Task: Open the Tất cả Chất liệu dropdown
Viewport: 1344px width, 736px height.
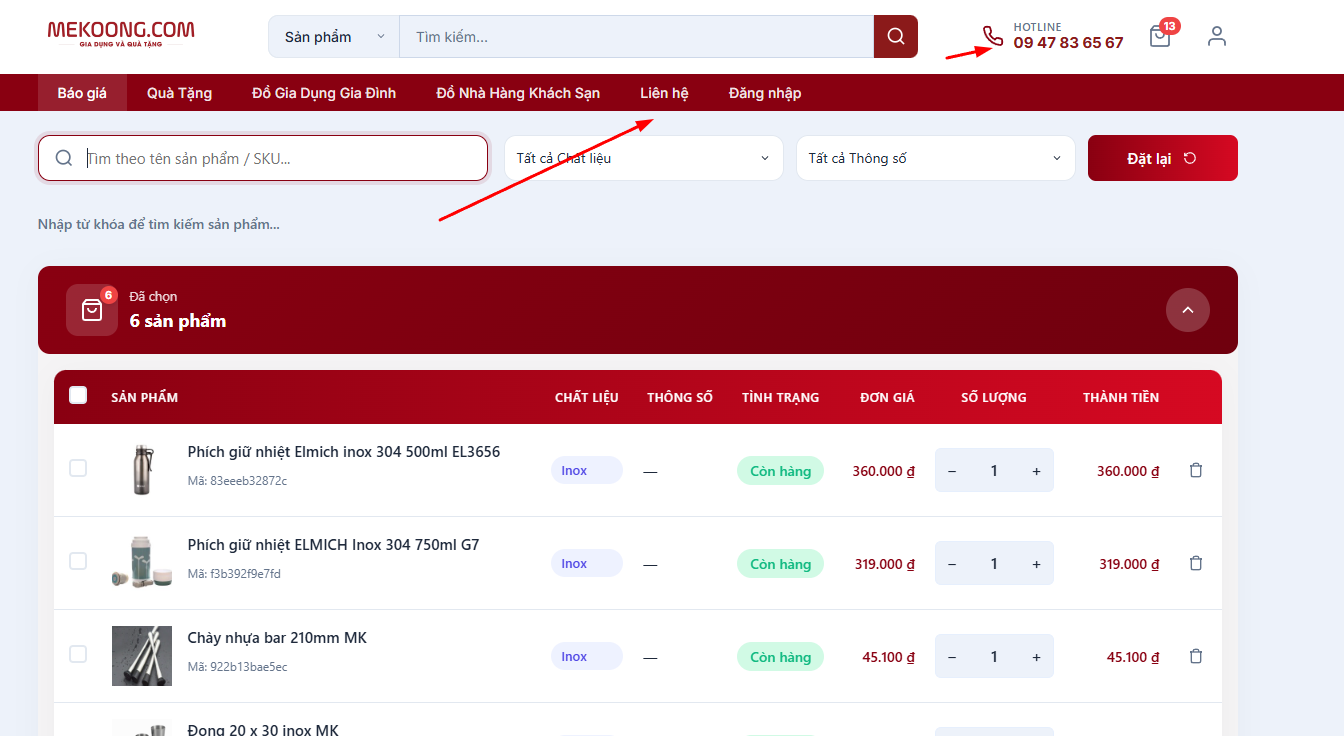Action: 643,158
